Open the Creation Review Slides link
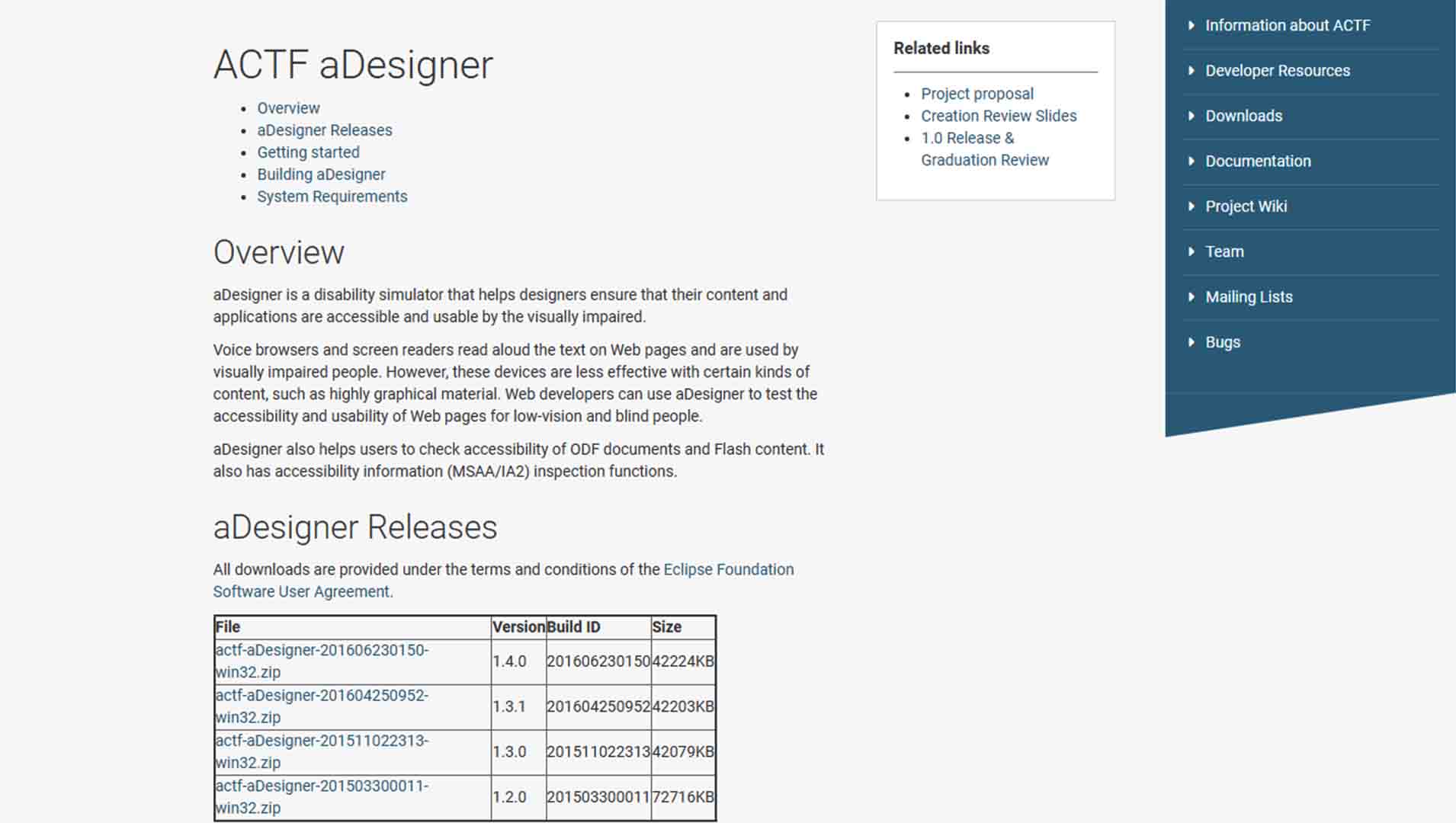Viewport: 1456px width, 823px height. (999, 116)
